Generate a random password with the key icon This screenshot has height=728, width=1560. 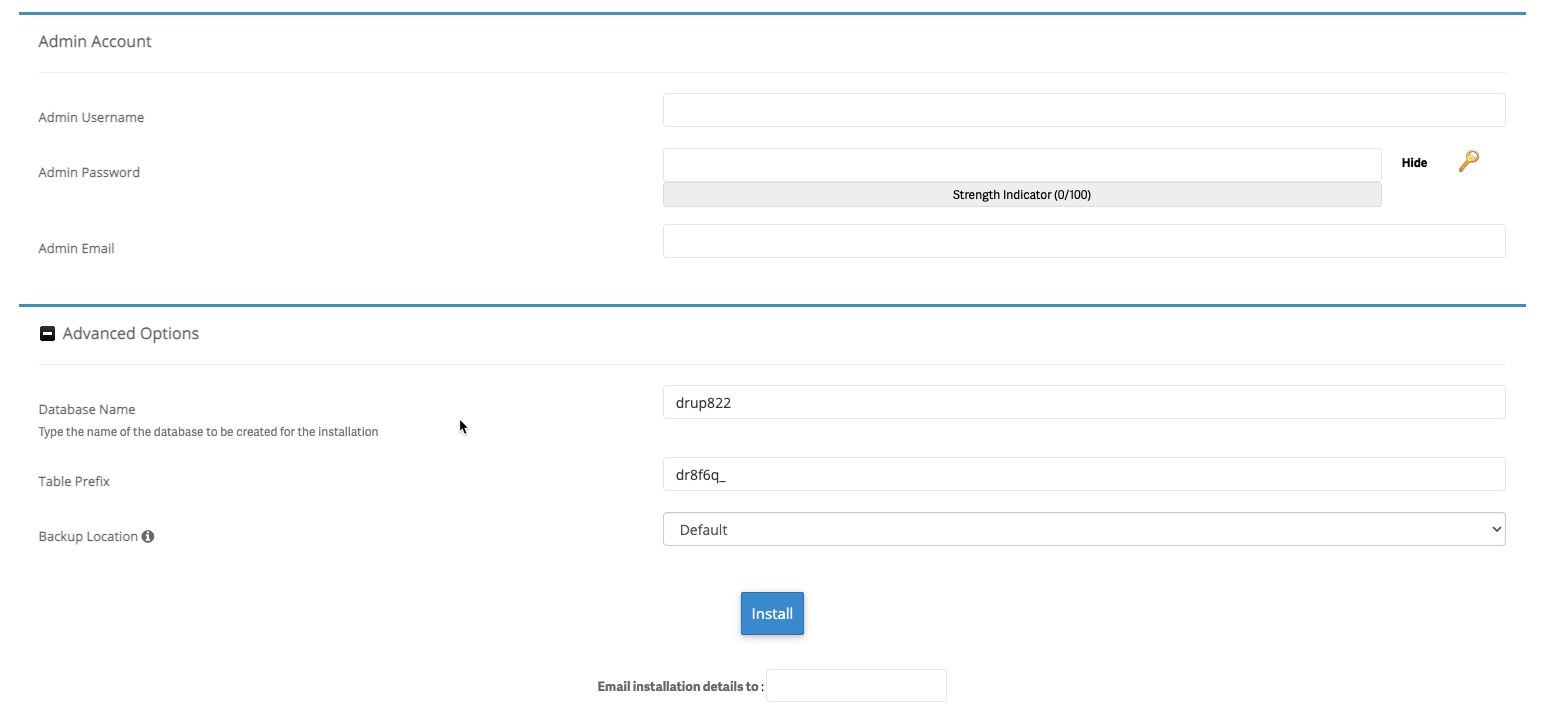[1468, 161]
